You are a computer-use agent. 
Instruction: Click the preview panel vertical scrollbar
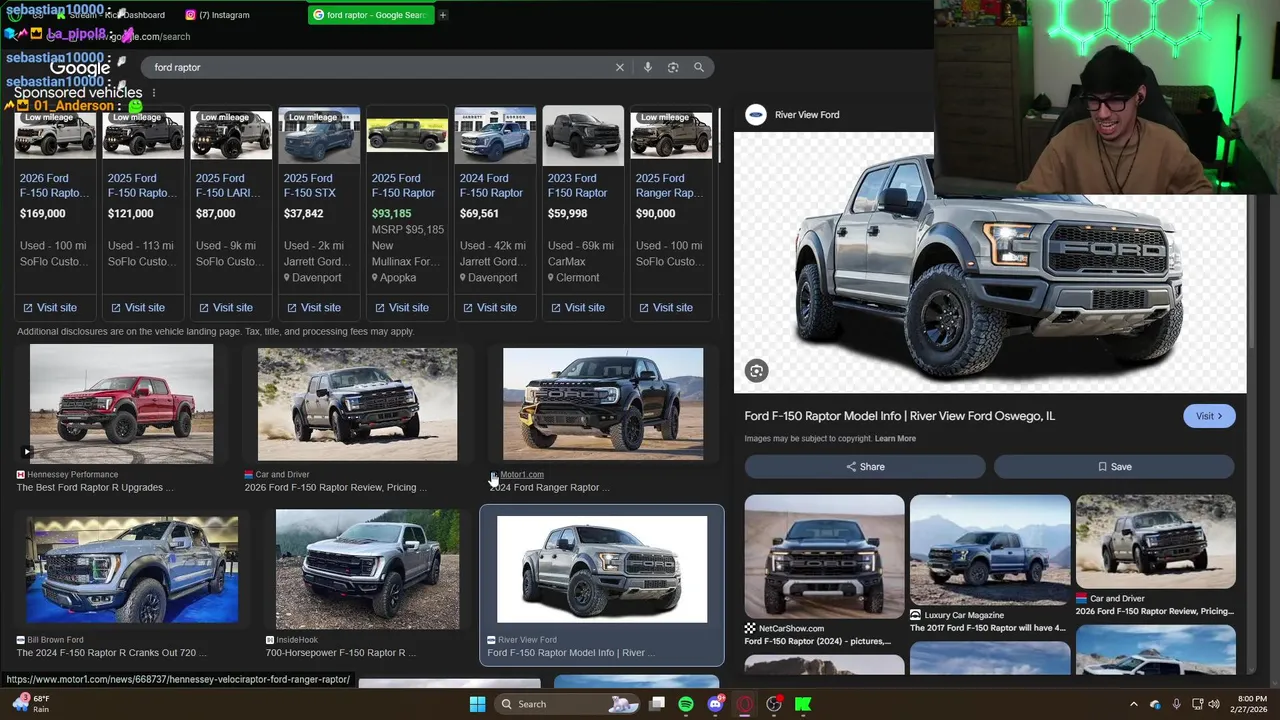[x=1250, y=270]
